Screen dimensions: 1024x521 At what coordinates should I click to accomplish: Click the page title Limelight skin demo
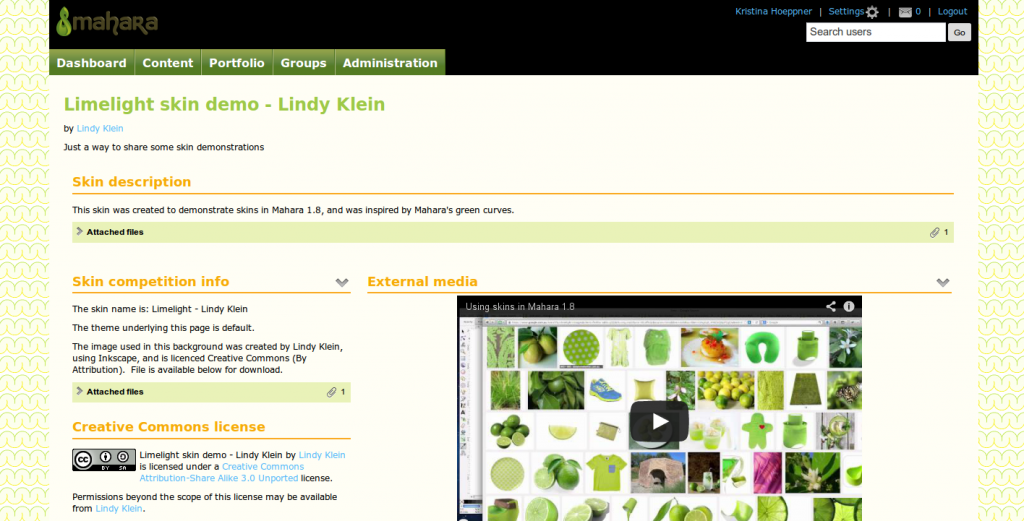coord(225,104)
